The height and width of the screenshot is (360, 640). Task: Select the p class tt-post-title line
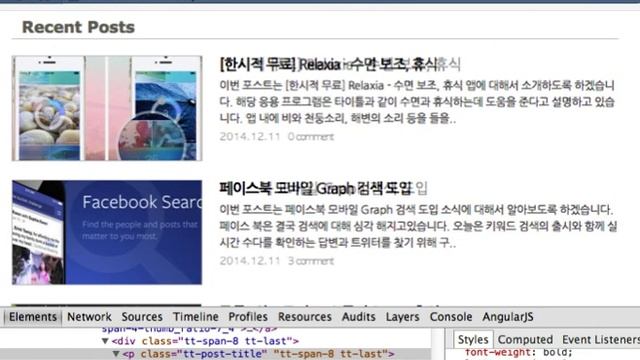(258, 354)
